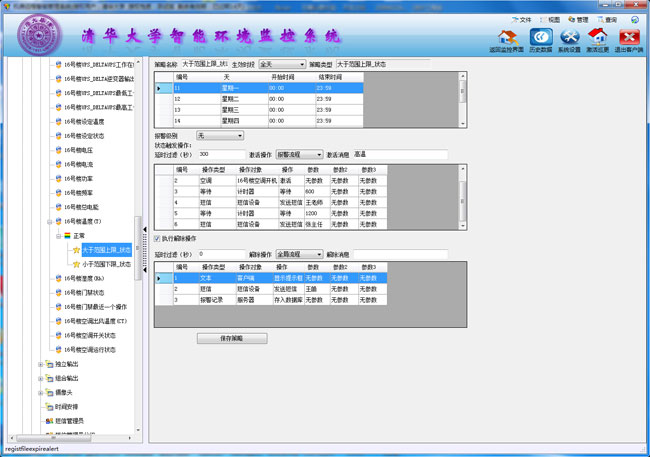This screenshot has height=457, width=650.
Task: Select the 小于范围下限_状态 tree item
Action: [105, 264]
